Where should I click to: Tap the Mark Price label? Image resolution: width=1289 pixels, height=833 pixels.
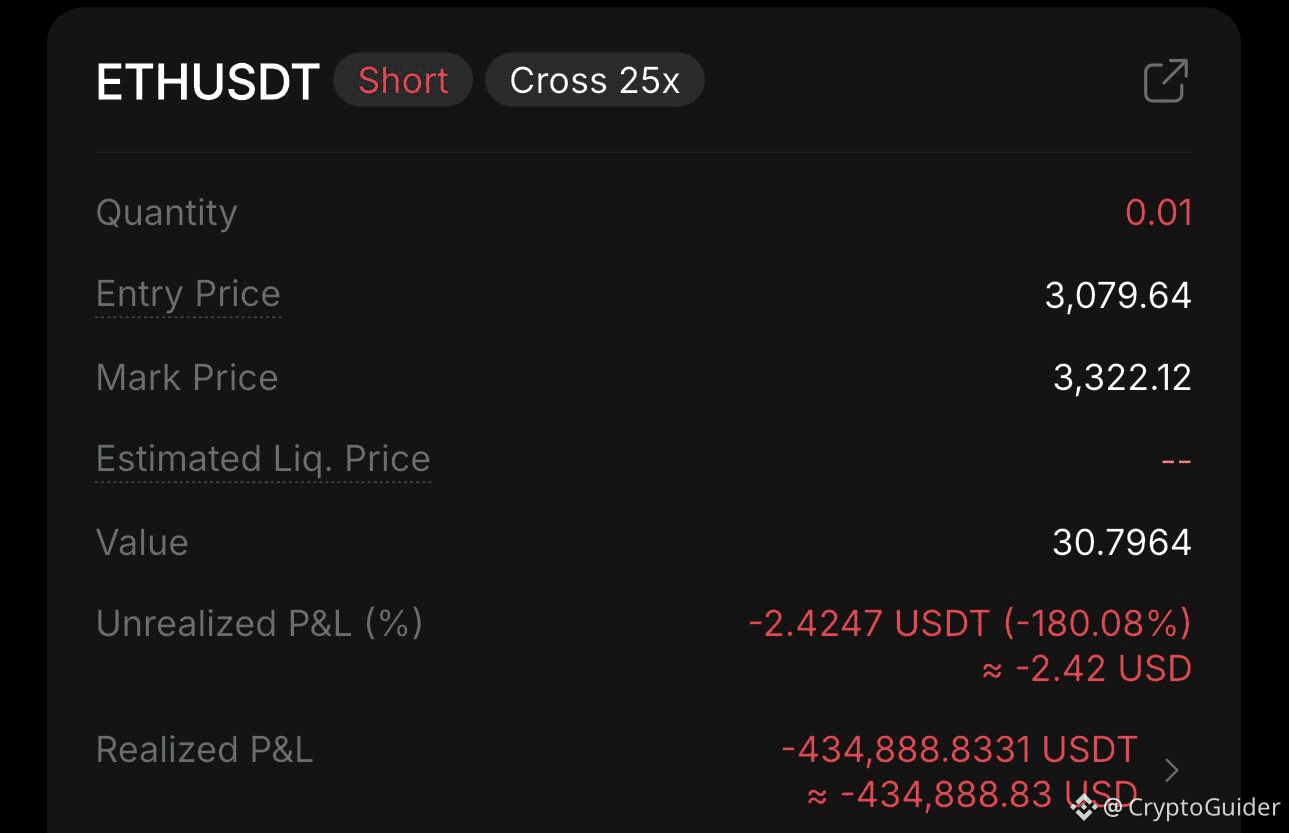click(x=187, y=378)
